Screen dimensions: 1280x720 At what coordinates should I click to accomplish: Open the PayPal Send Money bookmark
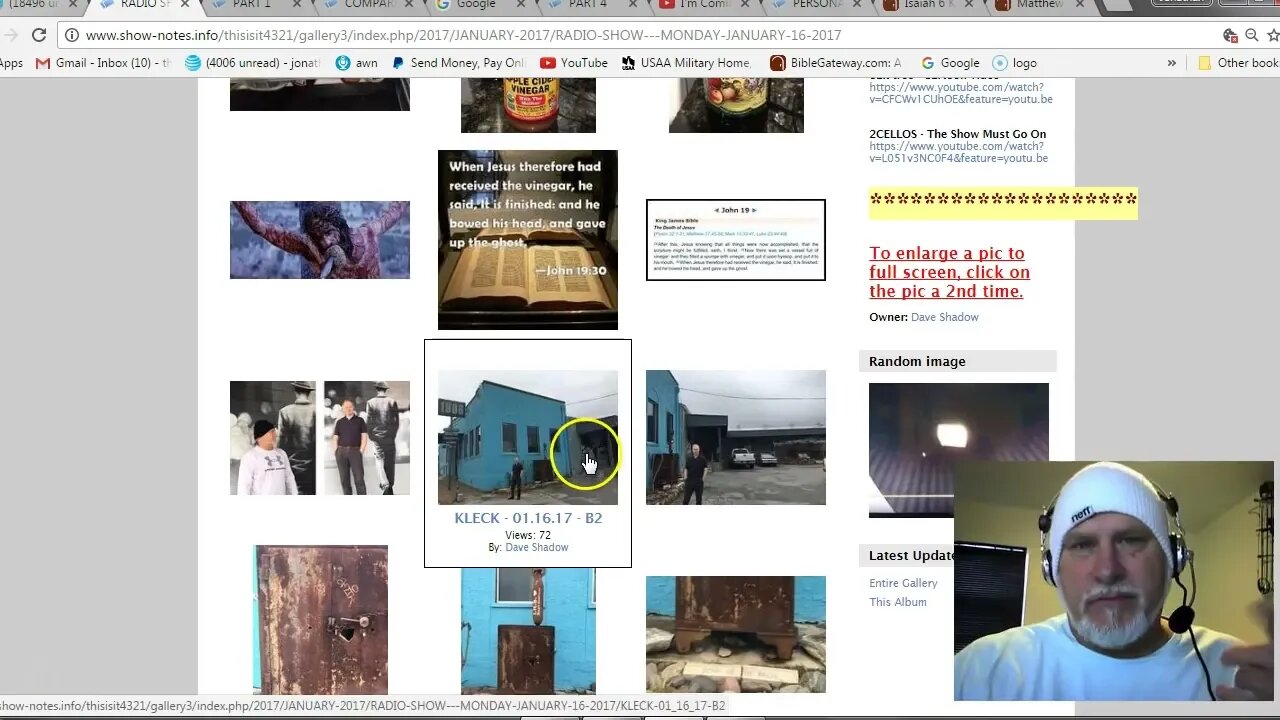458,62
